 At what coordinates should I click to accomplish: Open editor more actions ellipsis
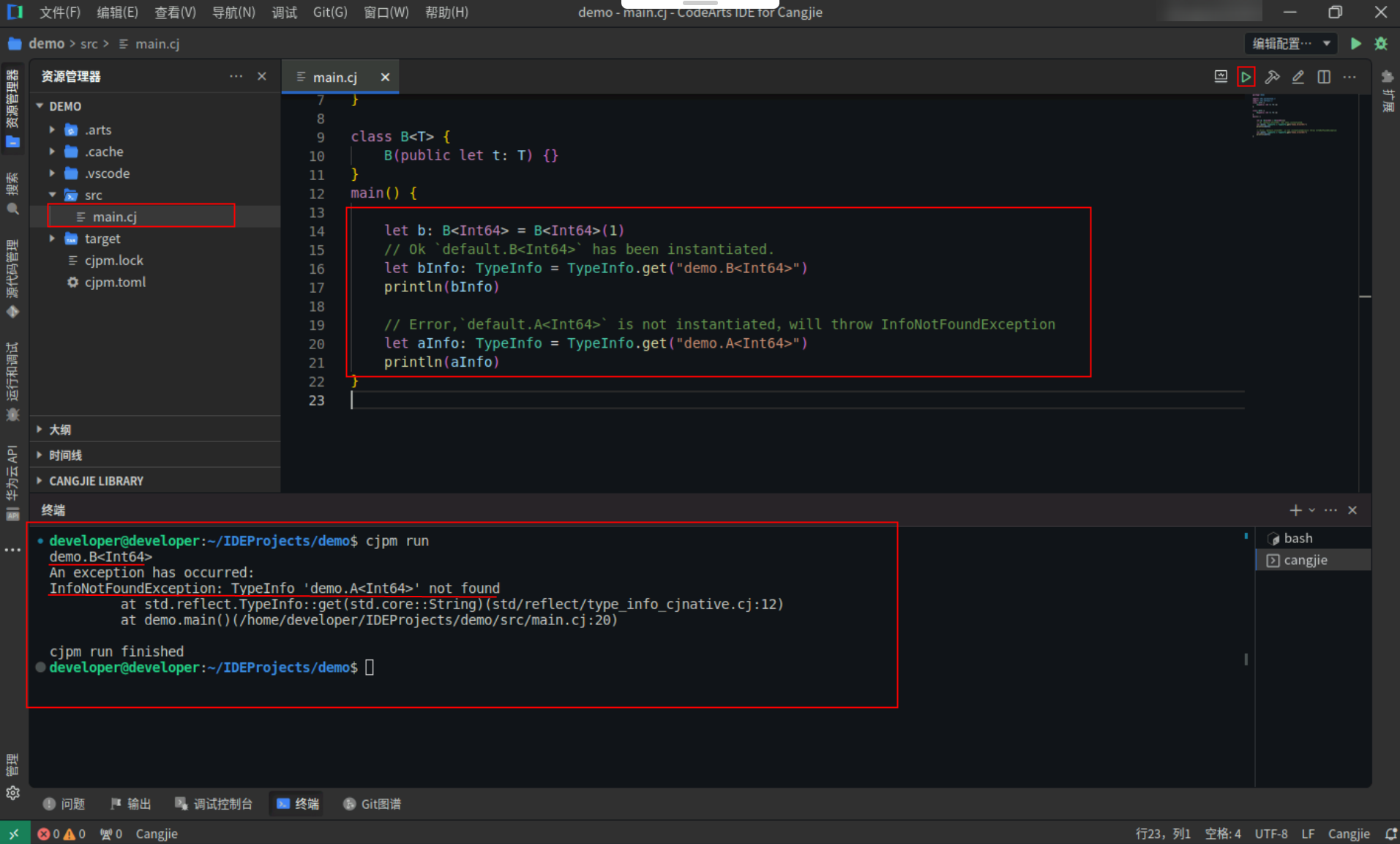tap(1350, 77)
